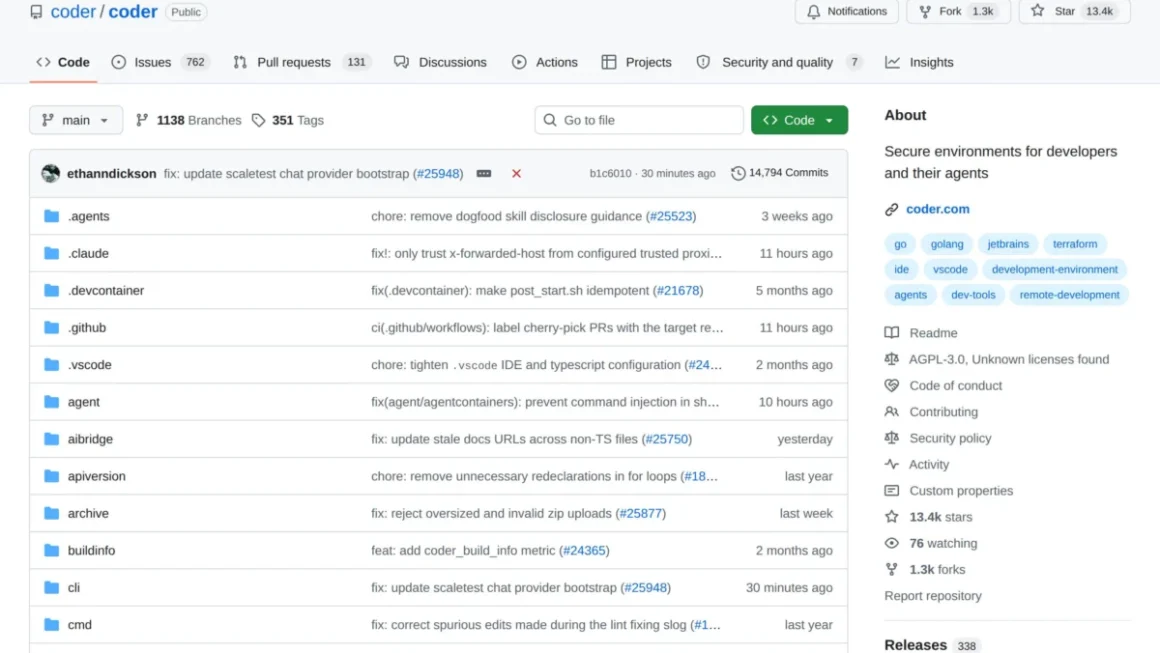Open the .github folder icon
The height and width of the screenshot is (653, 1160).
pyautogui.click(x=51, y=327)
